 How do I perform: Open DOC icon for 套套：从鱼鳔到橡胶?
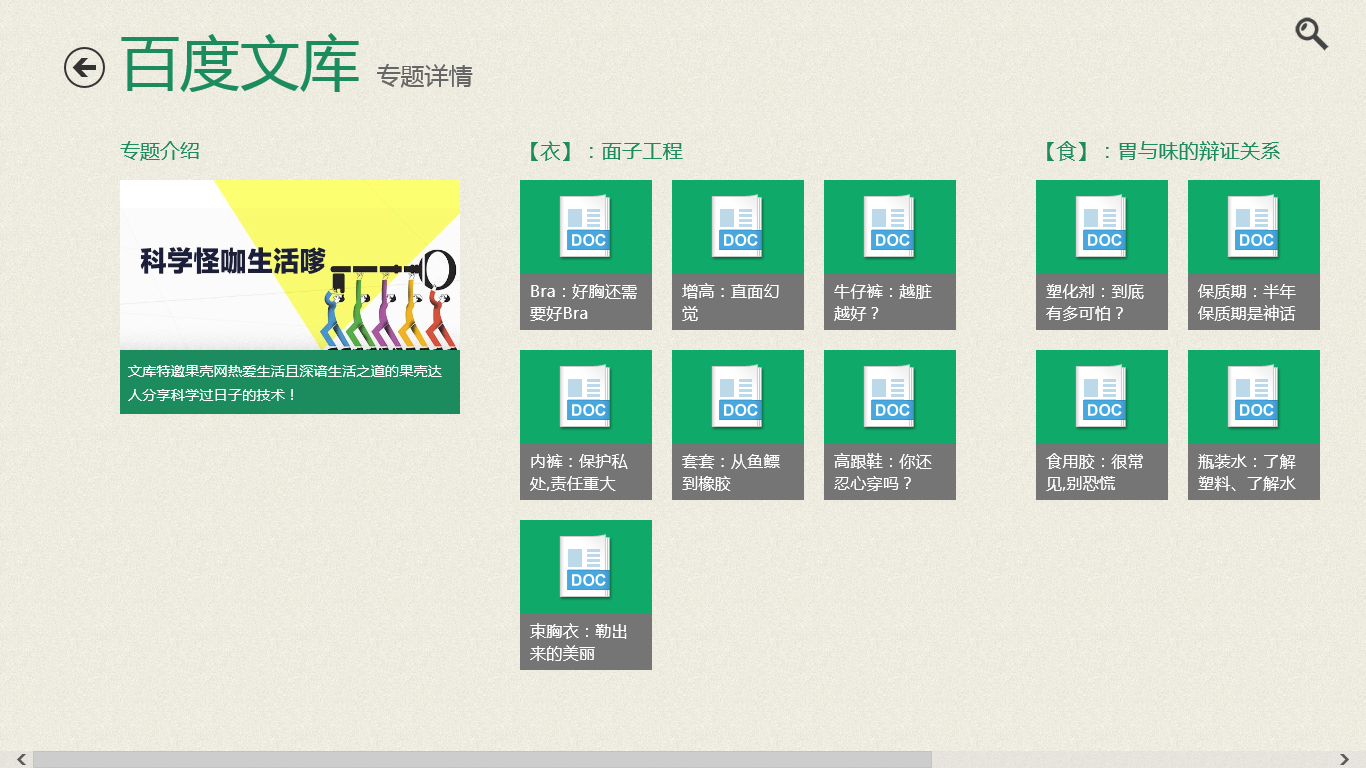(x=738, y=397)
